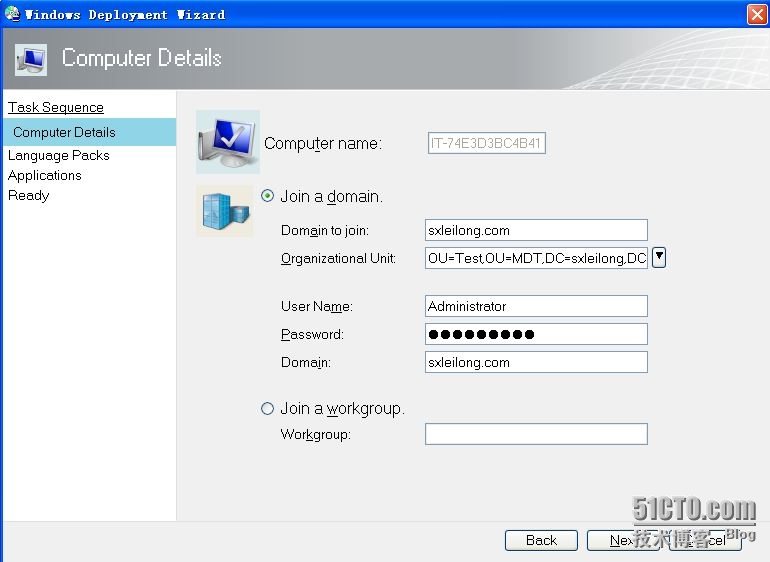
Task: Select the Join a workgroup radio button
Action: (x=267, y=408)
